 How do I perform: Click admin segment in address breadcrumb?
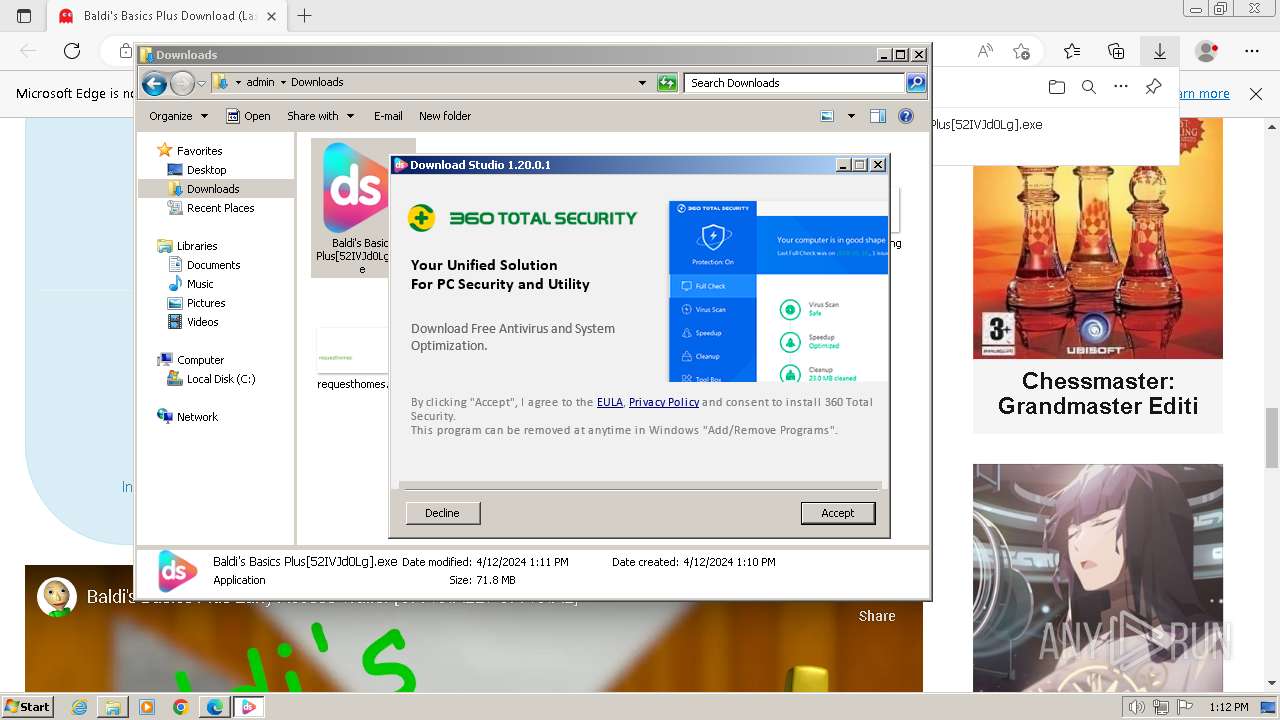pos(260,83)
